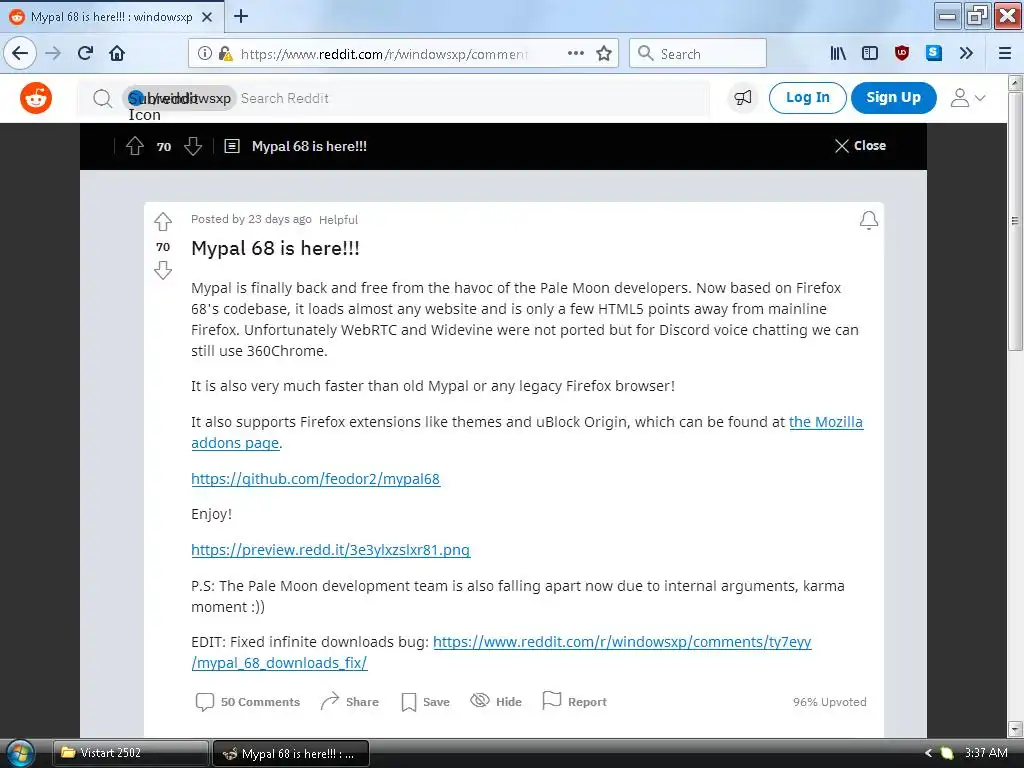This screenshot has width=1024, height=768.
Task: Click the page scrollbar down arrow
Action: click(1015, 729)
